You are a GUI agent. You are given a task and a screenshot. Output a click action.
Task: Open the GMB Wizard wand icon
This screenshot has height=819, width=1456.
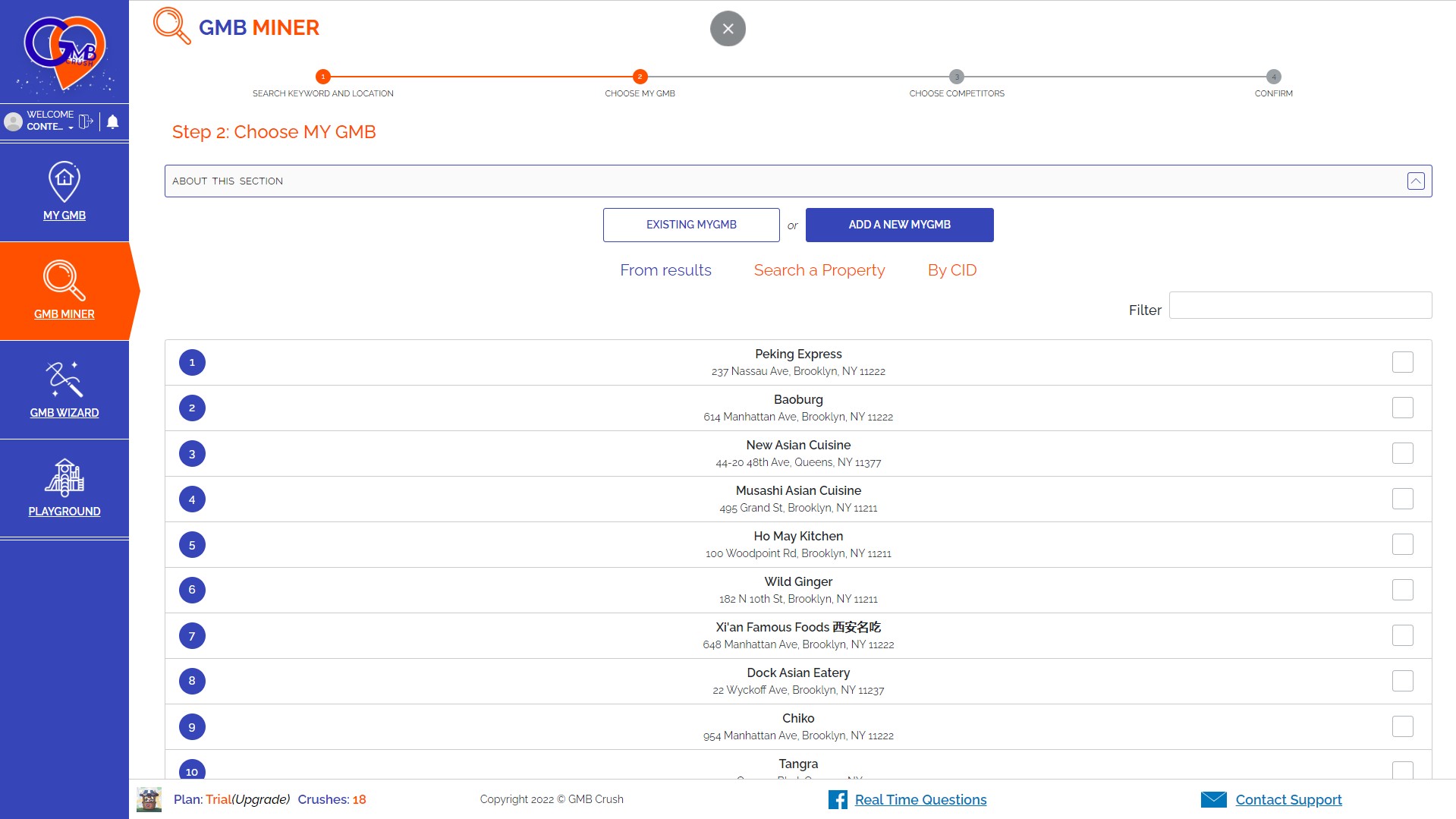coord(64,380)
